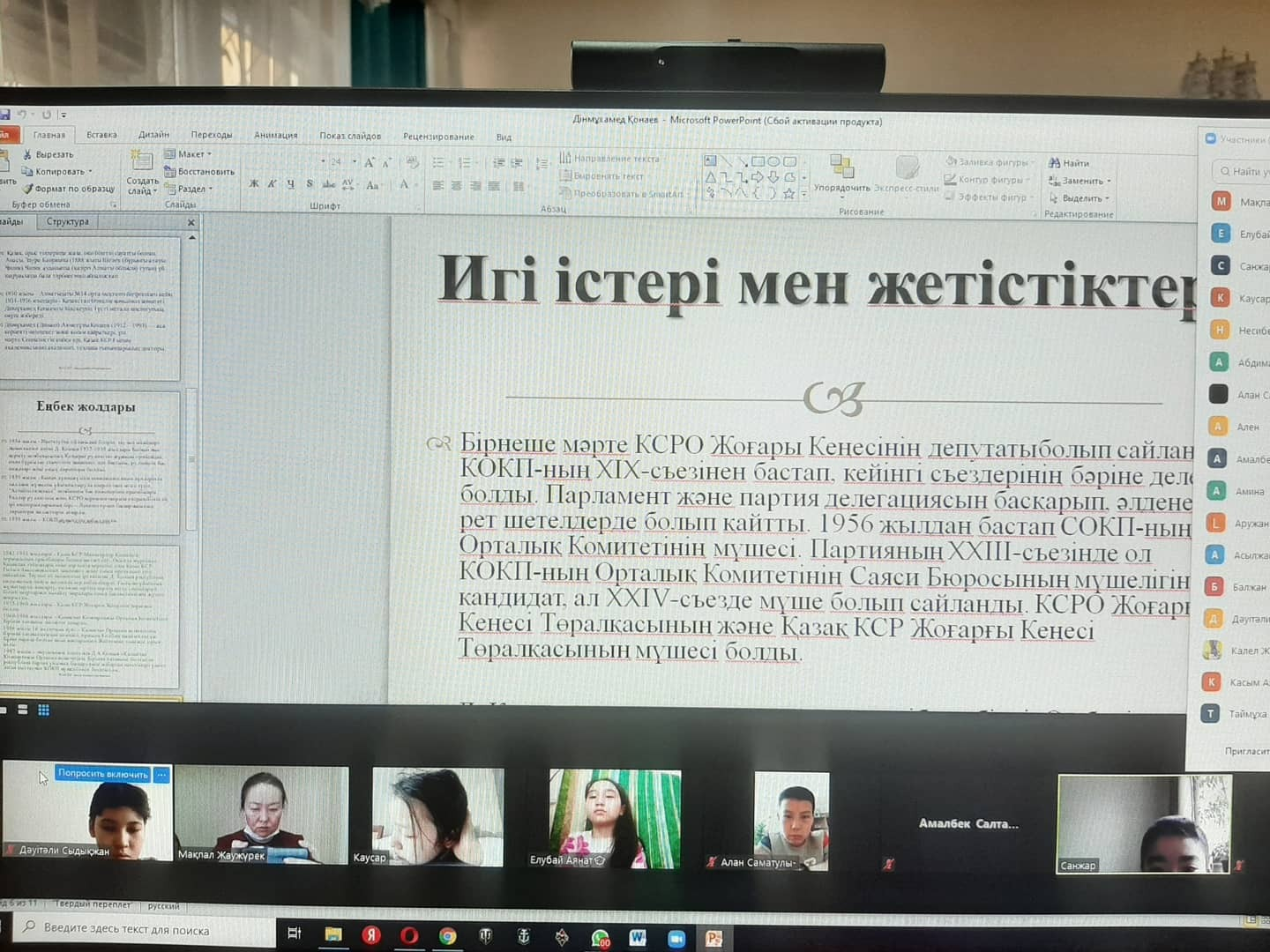Open Zoom from the Windows taskbar
The height and width of the screenshot is (952, 1270).
coord(676,938)
